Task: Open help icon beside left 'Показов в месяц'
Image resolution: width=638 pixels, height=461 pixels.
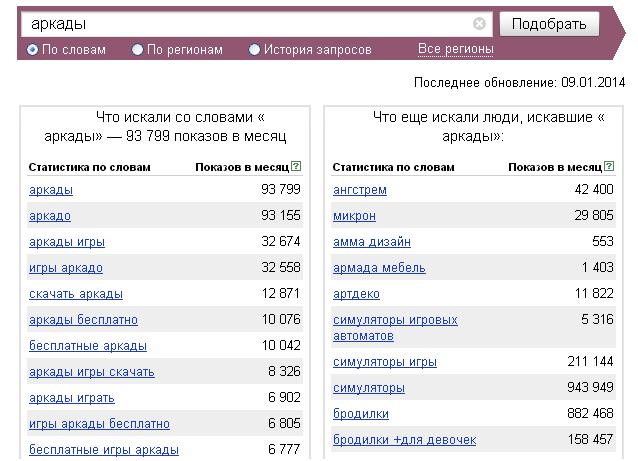Action: point(296,166)
